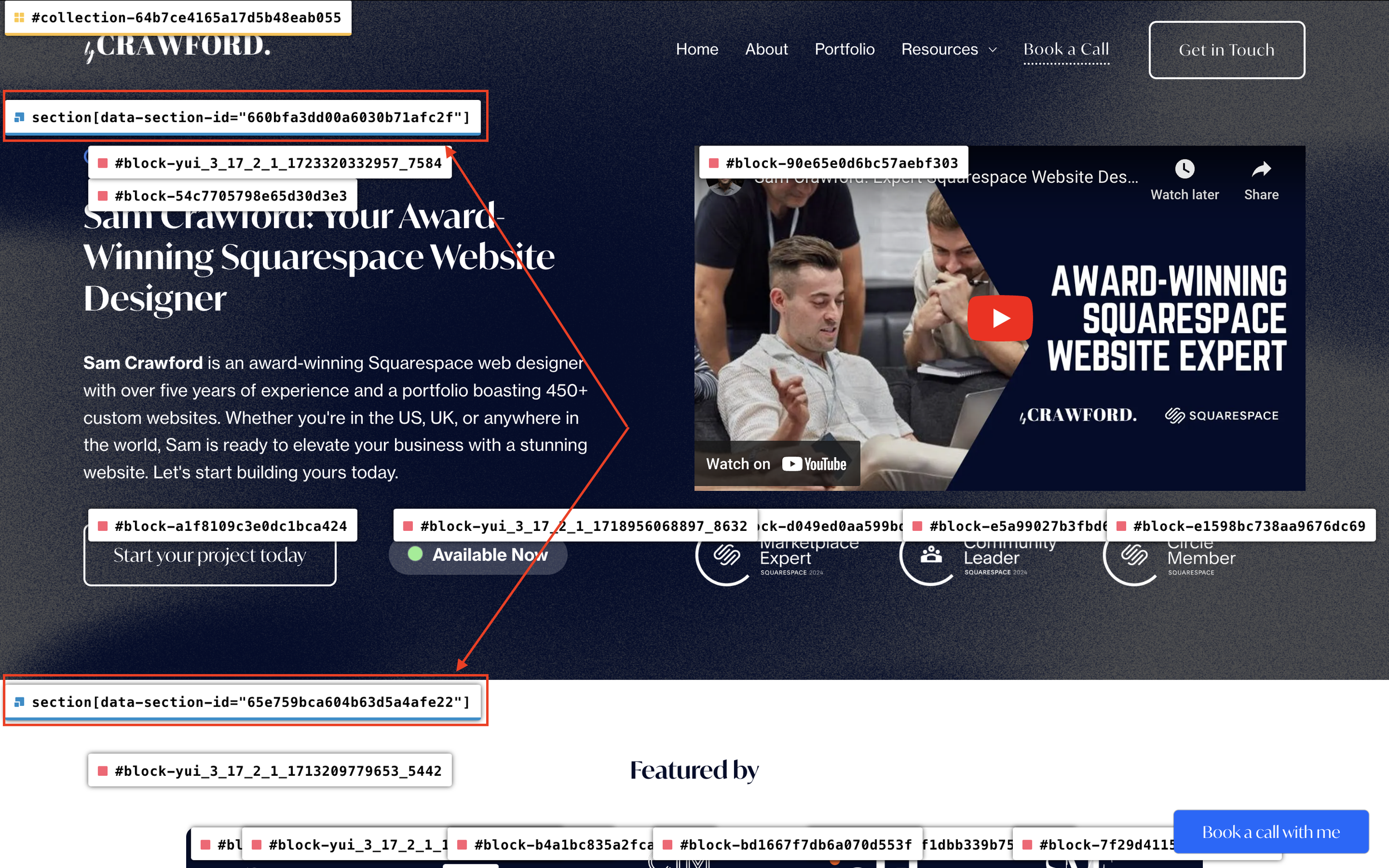Click the Marketplace Expert badge icon
Viewport: 1389px width, 868px height.
point(726,555)
